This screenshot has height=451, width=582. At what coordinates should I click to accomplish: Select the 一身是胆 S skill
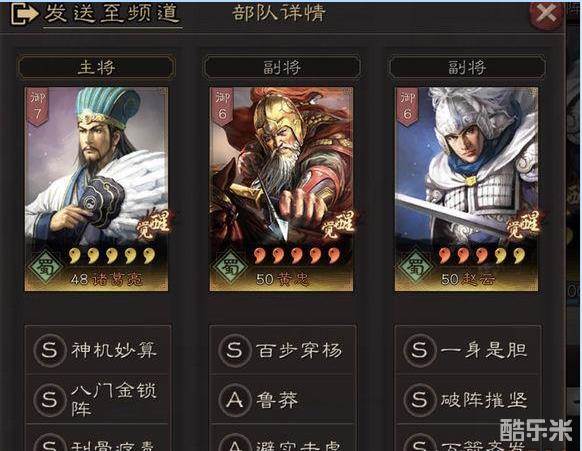click(468, 350)
